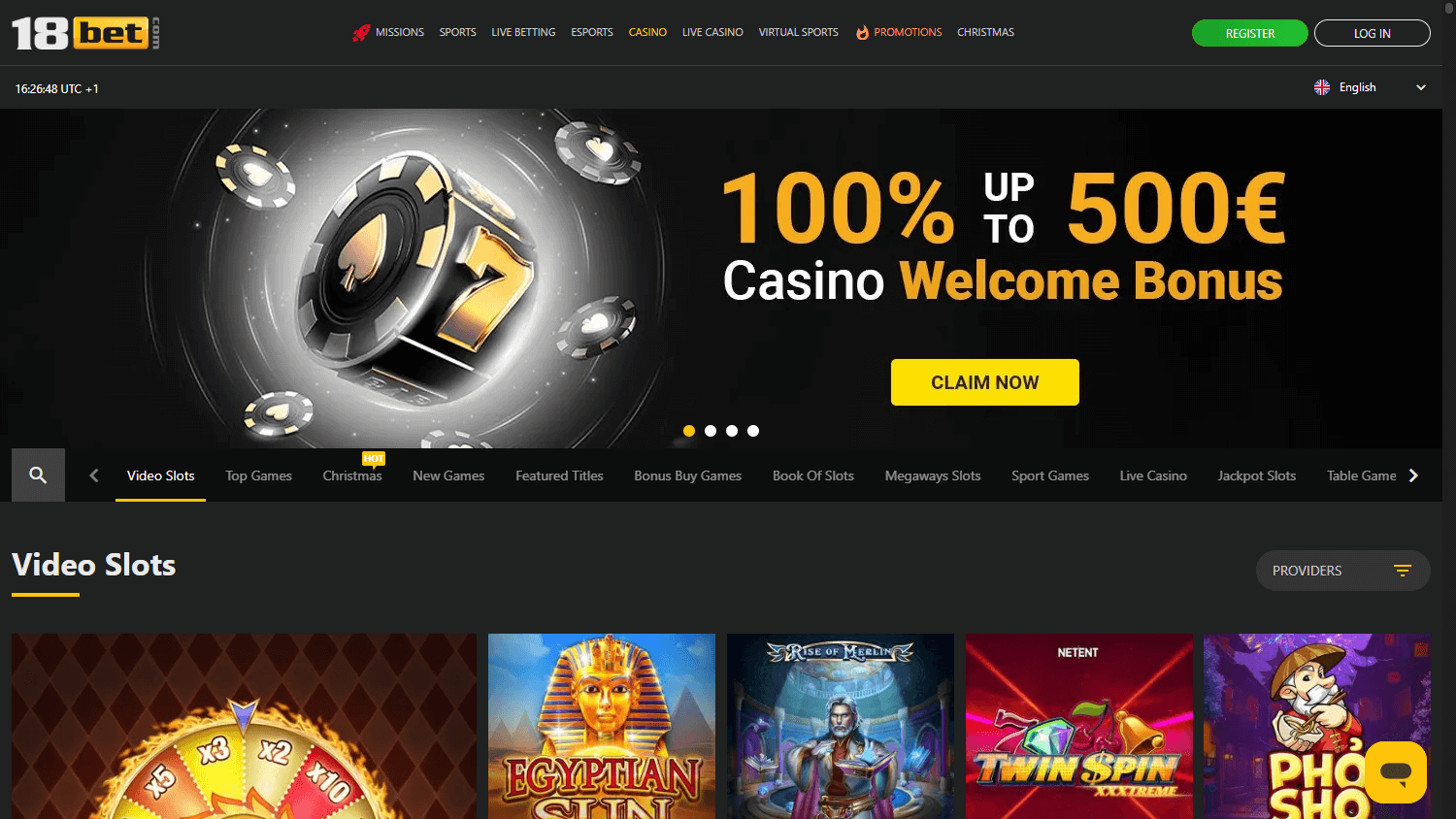Click the Claim Now button

(985, 382)
